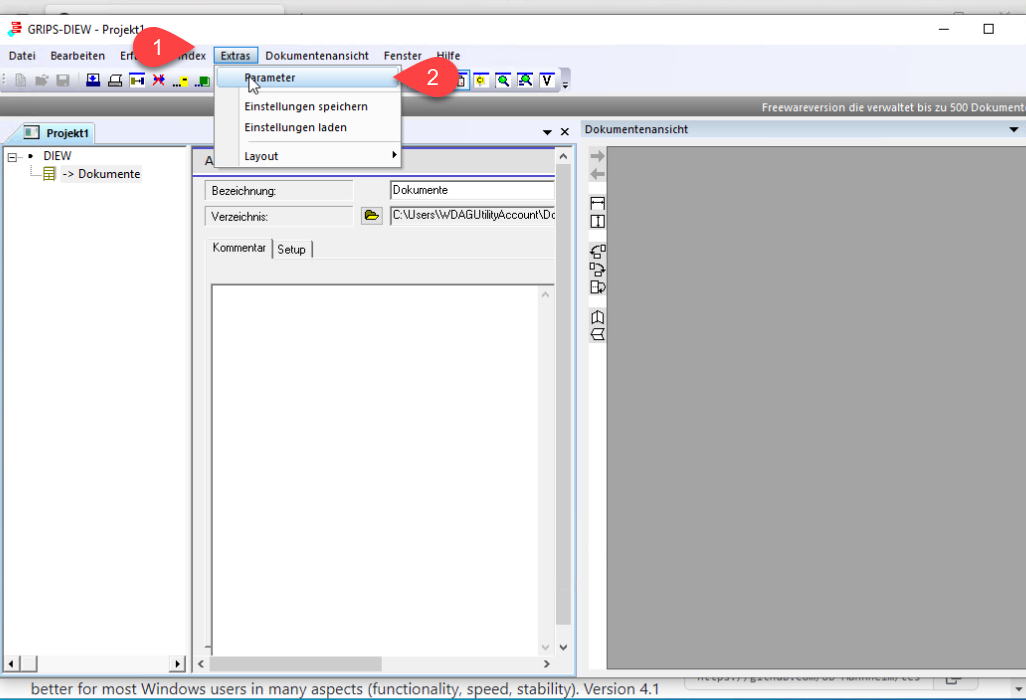Rotate the document left with the rotate icon

pos(598,251)
